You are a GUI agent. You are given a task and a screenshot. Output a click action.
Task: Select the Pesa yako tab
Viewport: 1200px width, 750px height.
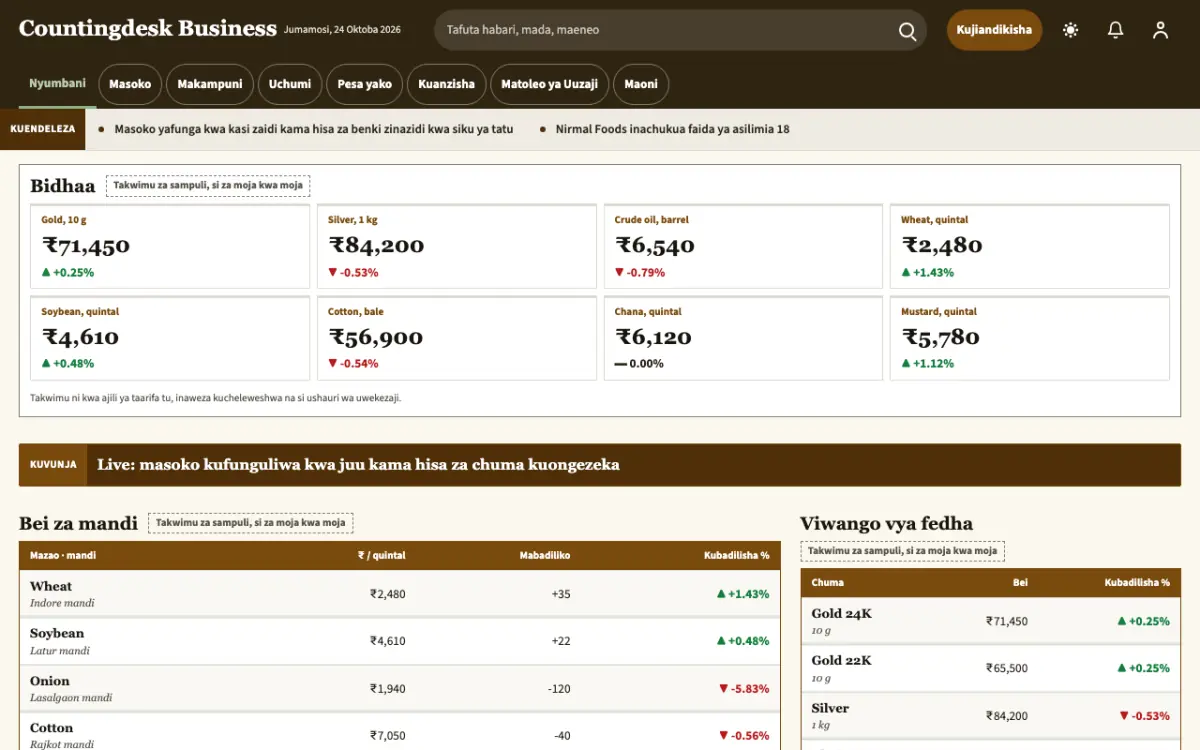tap(364, 84)
